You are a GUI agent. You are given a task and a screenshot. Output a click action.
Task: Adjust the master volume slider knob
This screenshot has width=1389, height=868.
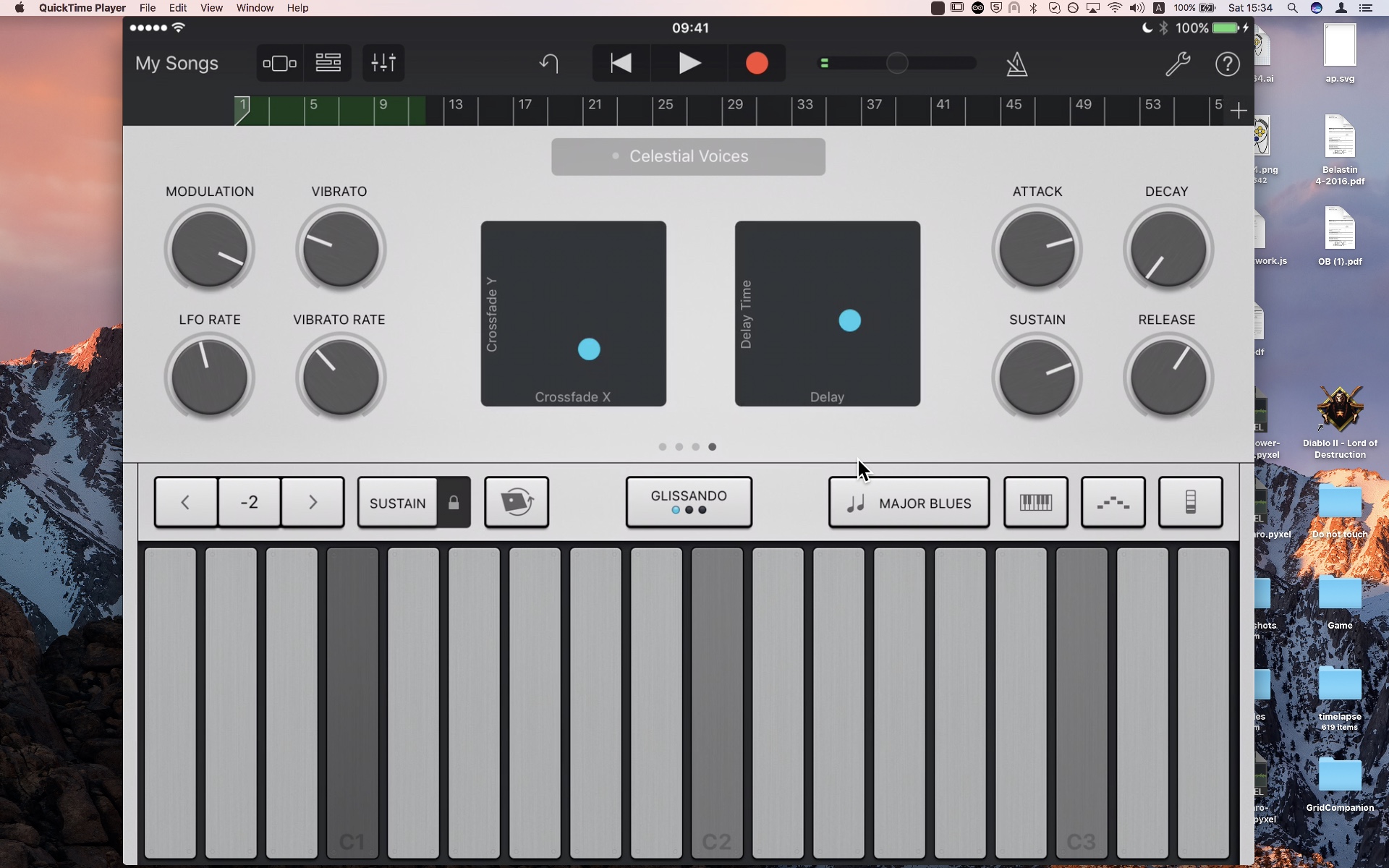click(x=897, y=63)
